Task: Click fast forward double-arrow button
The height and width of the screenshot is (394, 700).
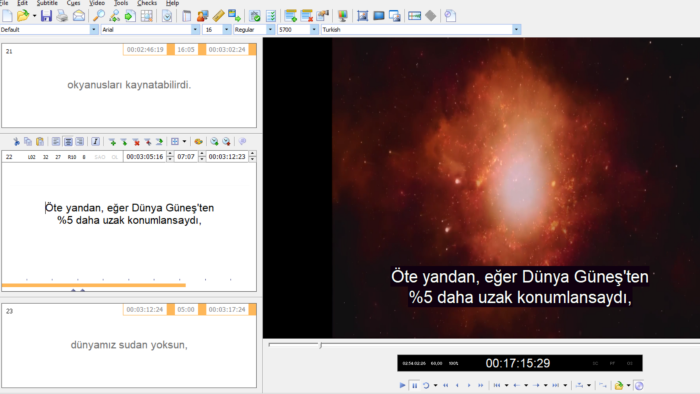Action: [x=481, y=386]
